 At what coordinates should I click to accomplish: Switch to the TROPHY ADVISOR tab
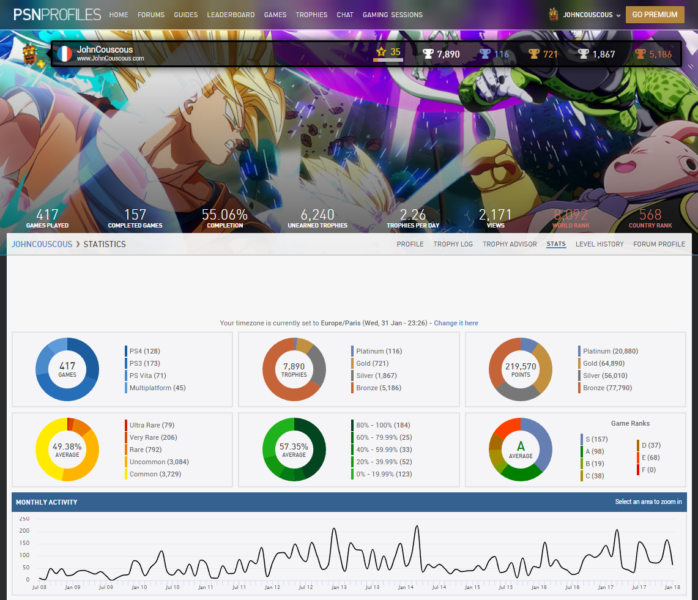tap(510, 244)
